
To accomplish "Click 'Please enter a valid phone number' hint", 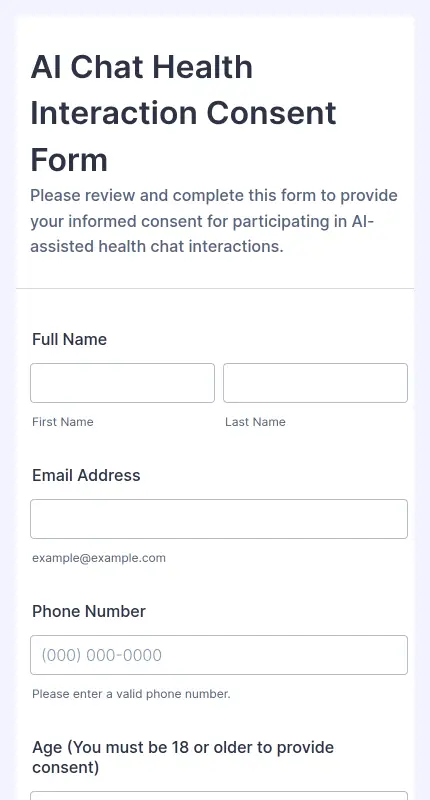I will coord(131,694).
